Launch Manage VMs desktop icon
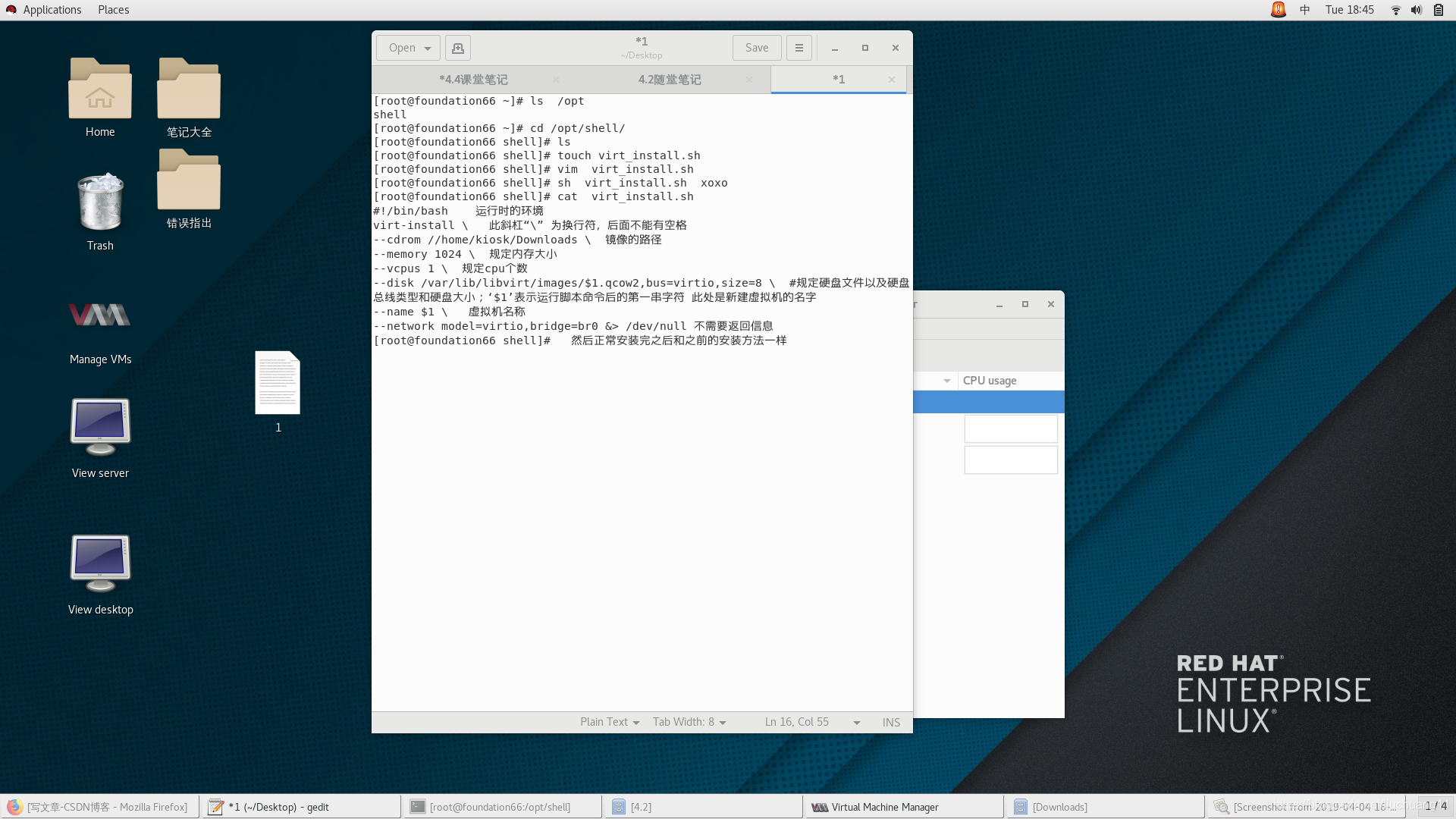1456x819 pixels. tap(100, 315)
